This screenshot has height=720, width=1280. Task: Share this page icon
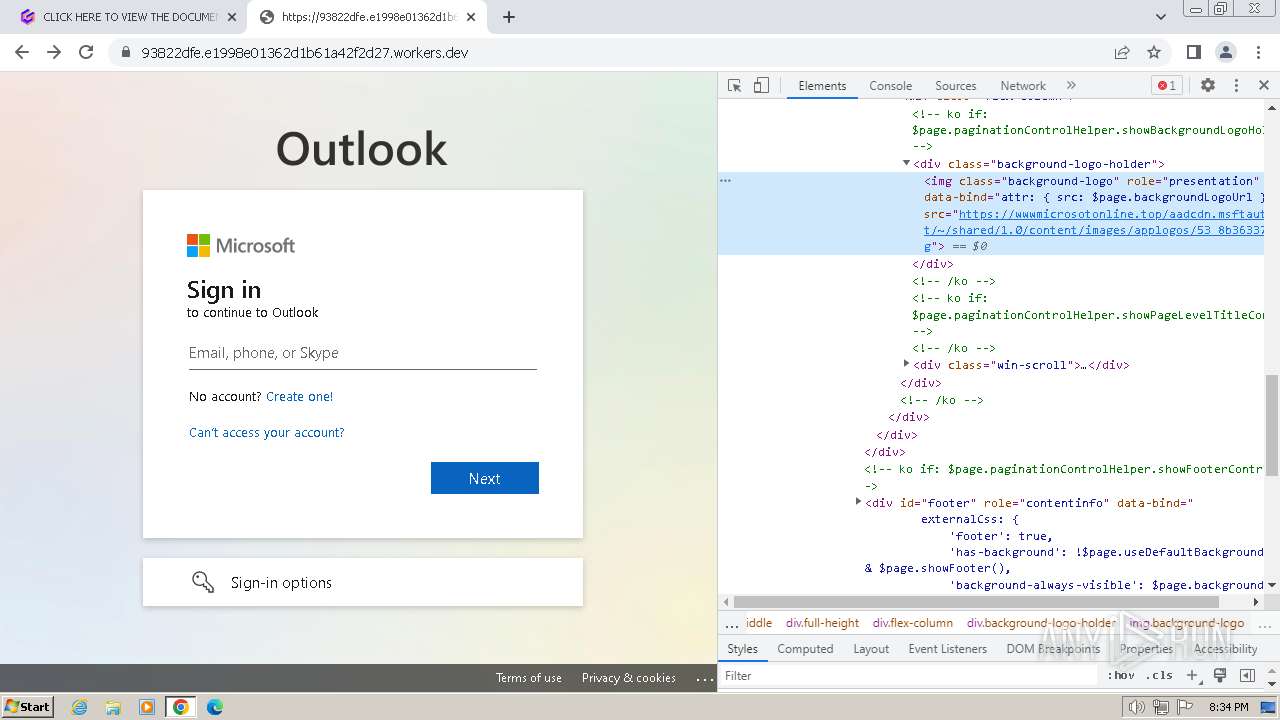point(1122,52)
